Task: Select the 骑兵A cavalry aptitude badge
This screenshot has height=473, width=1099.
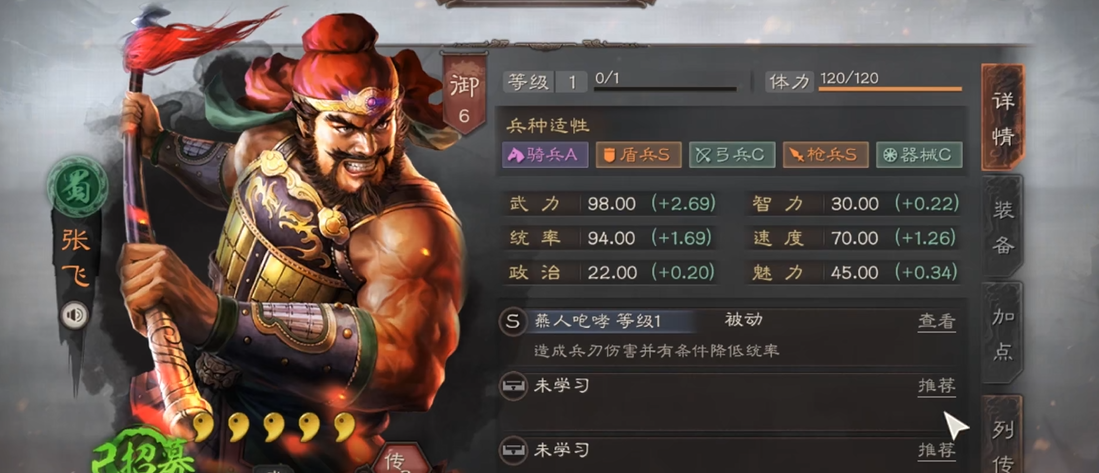Action: 545,155
